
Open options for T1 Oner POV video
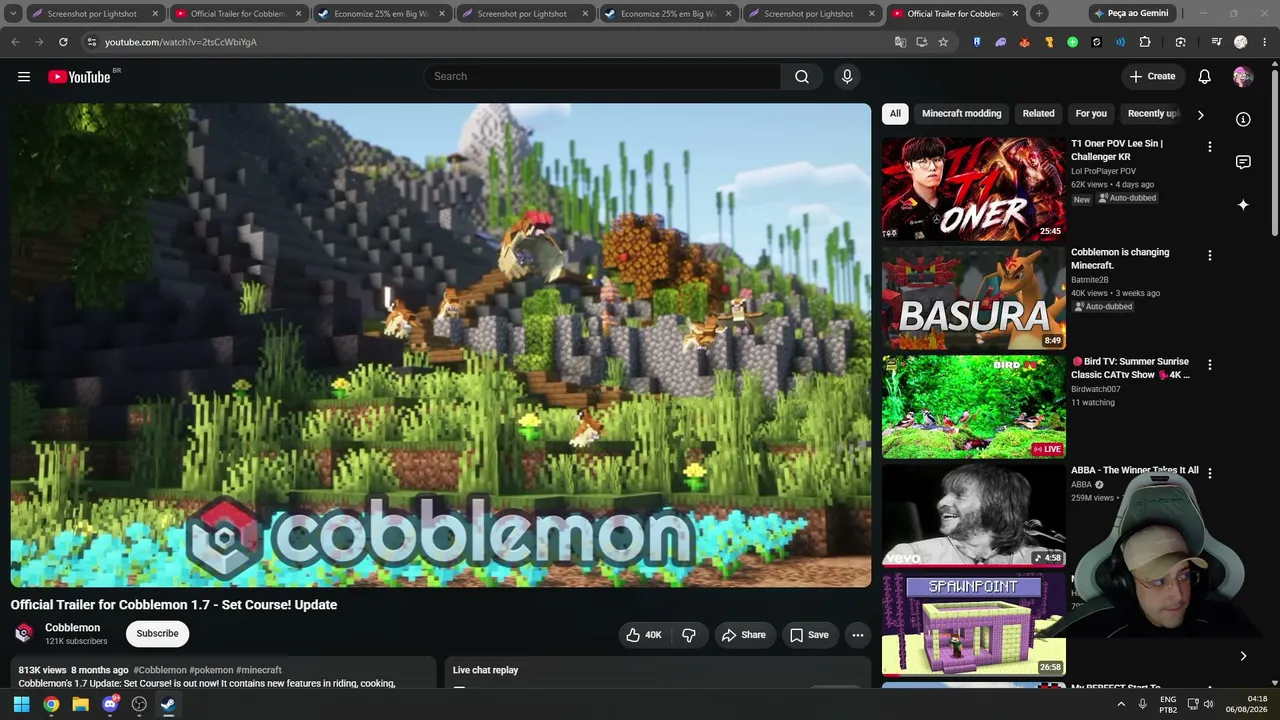pos(1209,147)
